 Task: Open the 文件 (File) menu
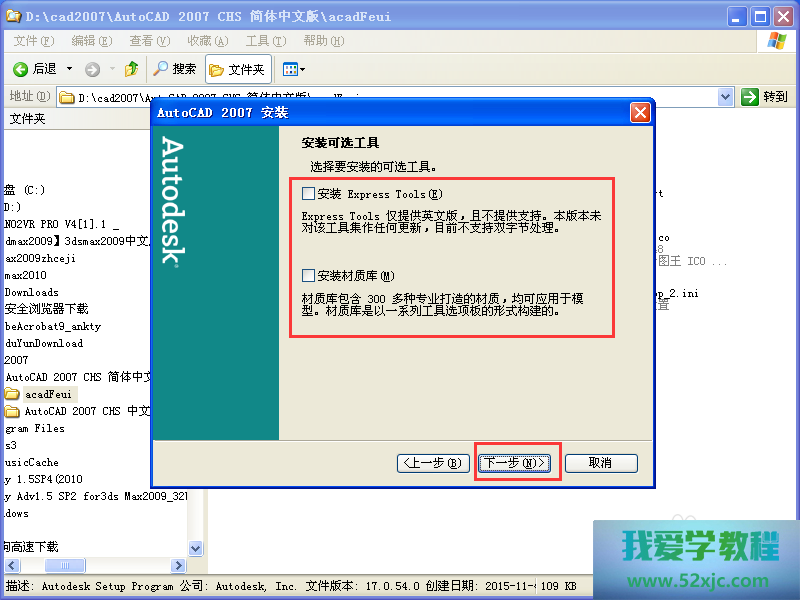[33, 41]
